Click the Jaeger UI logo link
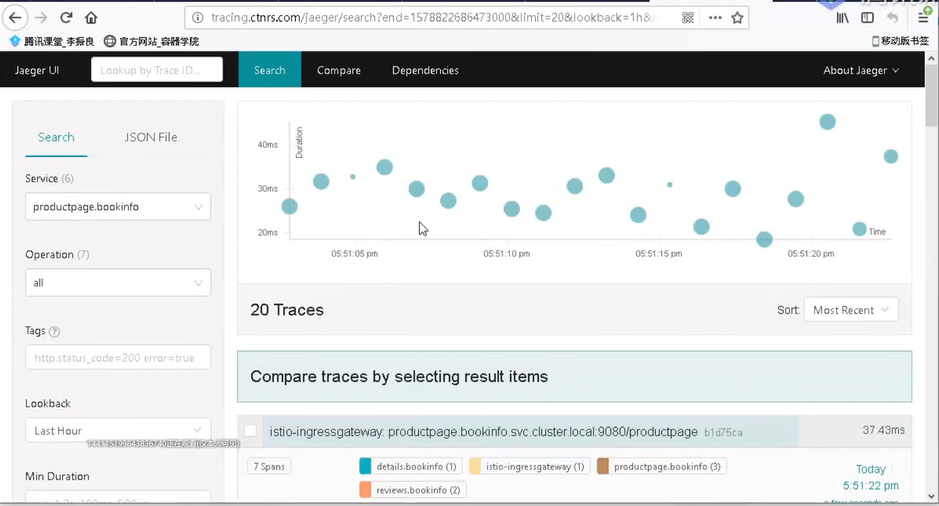939x506 pixels. [x=37, y=70]
